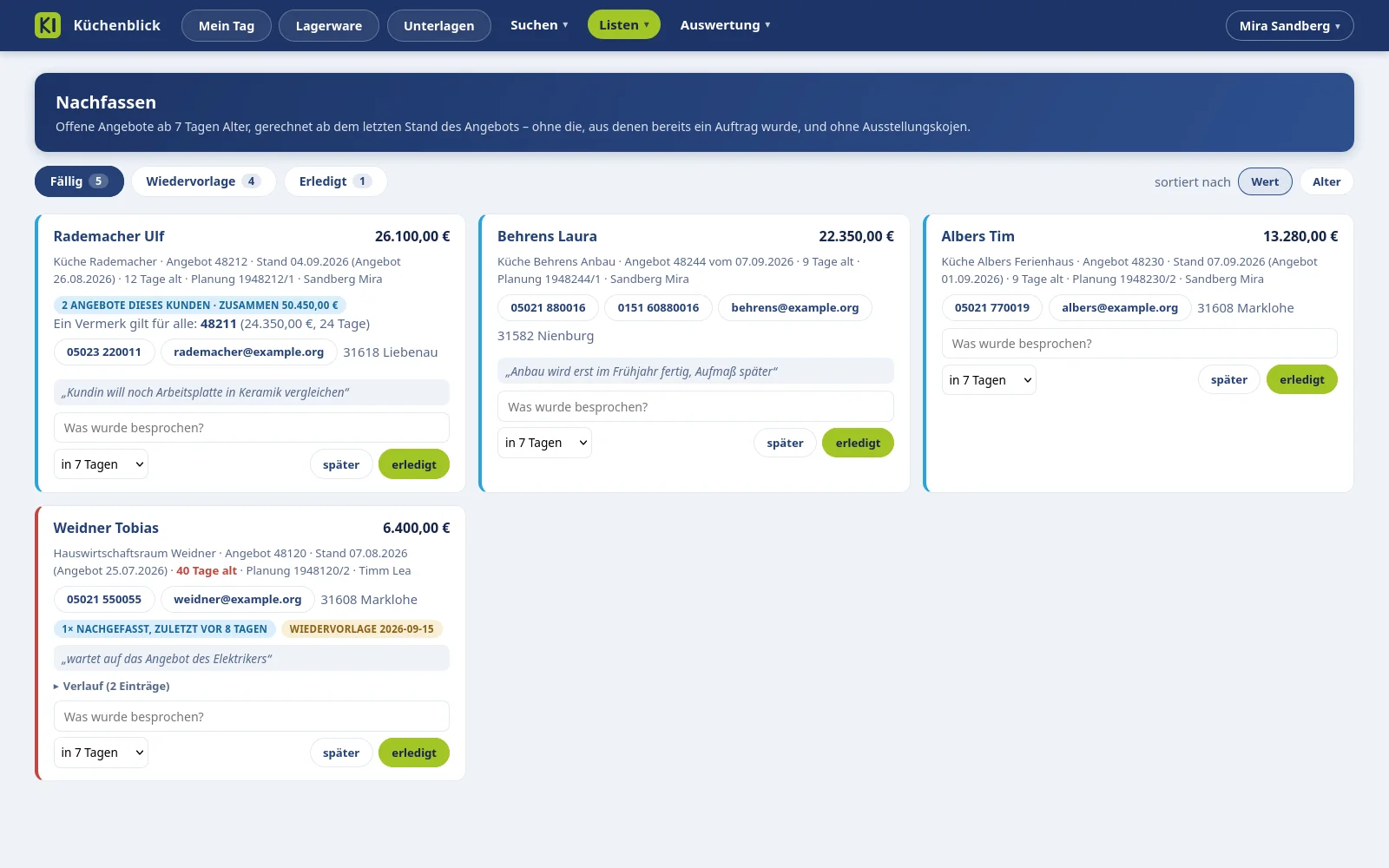Call Rademacher at 05023 220011
The width and height of the screenshot is (1389, 868).
point(104,352)
